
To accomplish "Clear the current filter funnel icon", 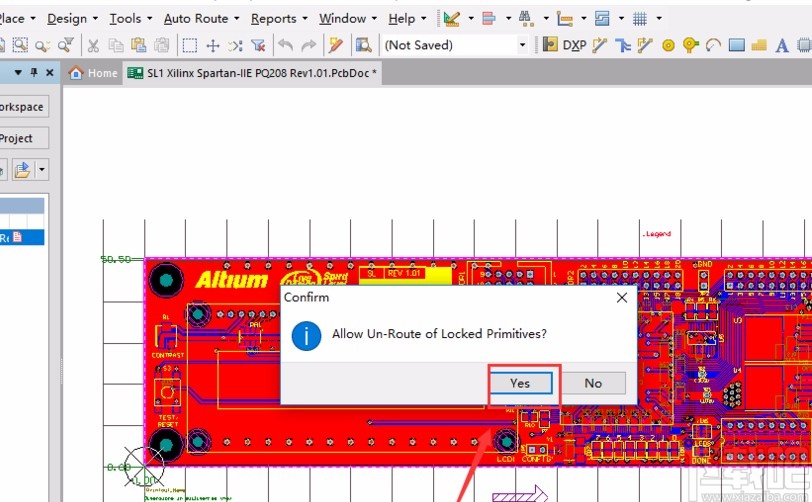I will tap(258, 46).
